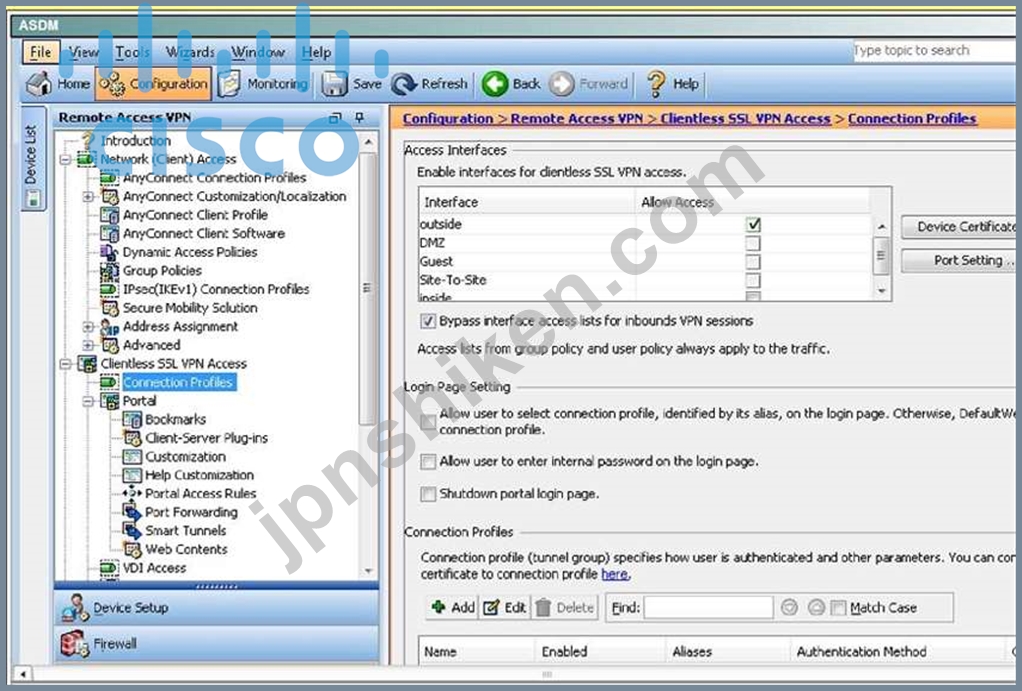Click the Save floppy disk icon
Image resolution: width=1022 pixels, height=691 pixels.
tap(334, 83)
